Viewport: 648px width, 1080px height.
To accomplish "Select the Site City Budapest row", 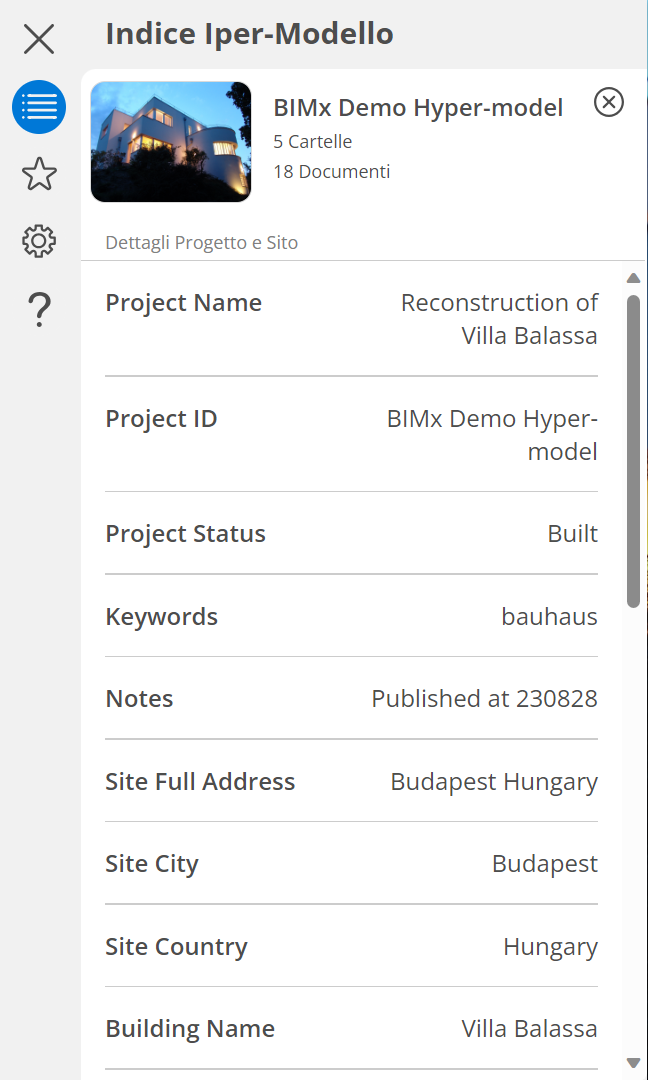I will [351, 863].
